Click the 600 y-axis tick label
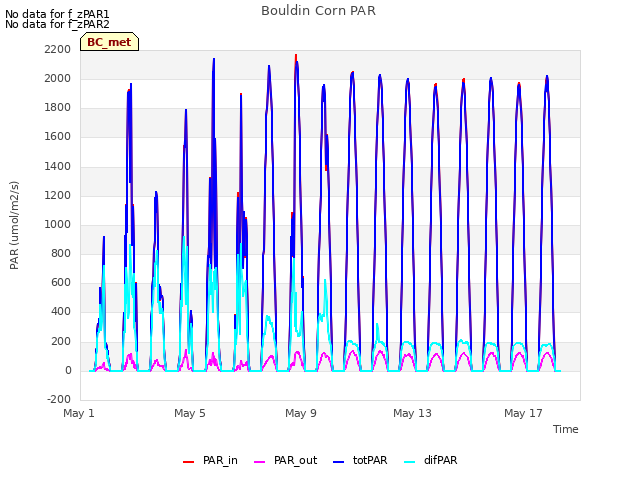This screenshot has width=640, height=480. point(61,282)
